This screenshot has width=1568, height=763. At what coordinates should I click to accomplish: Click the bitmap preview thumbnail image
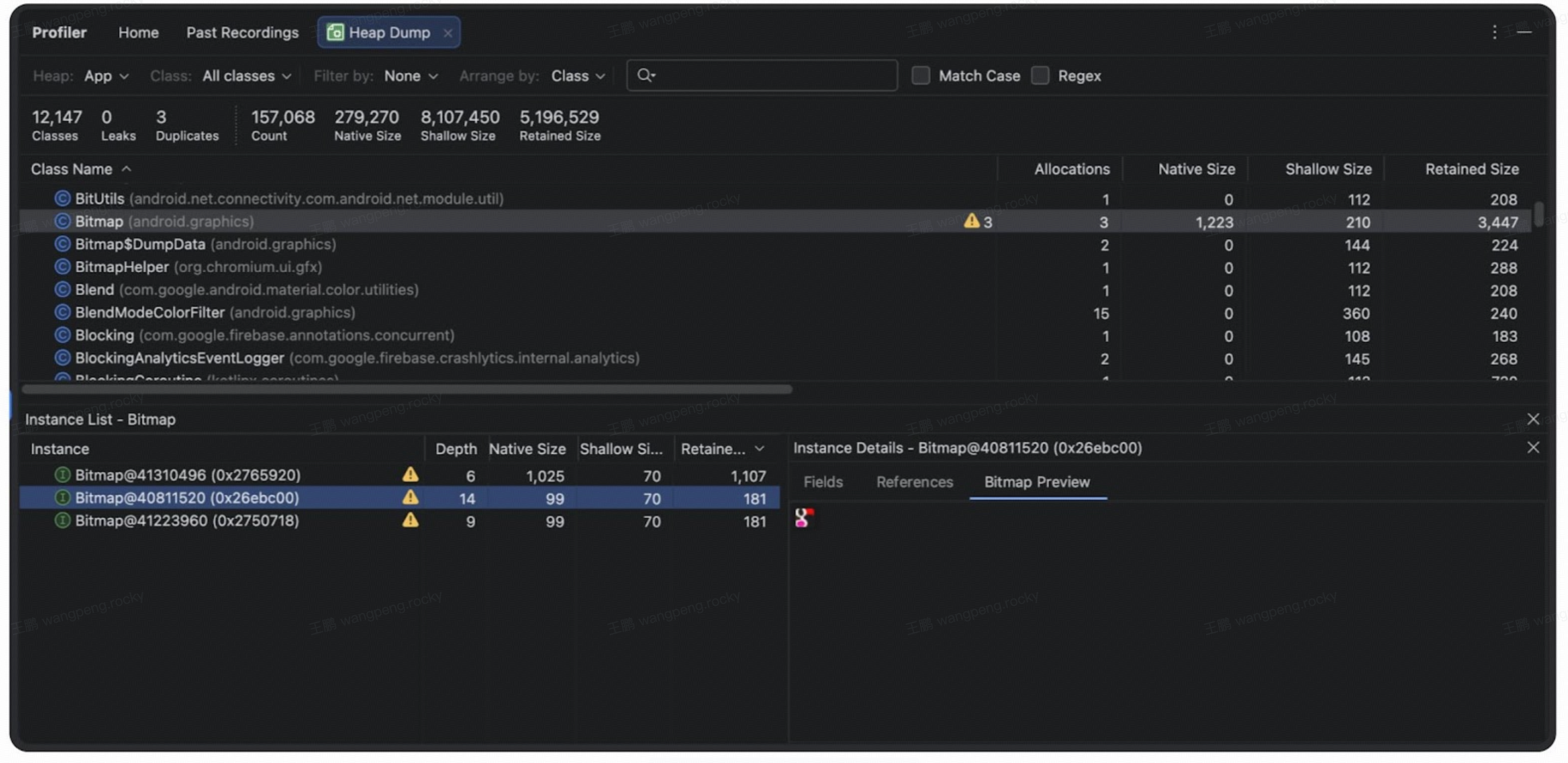[803, 518]
